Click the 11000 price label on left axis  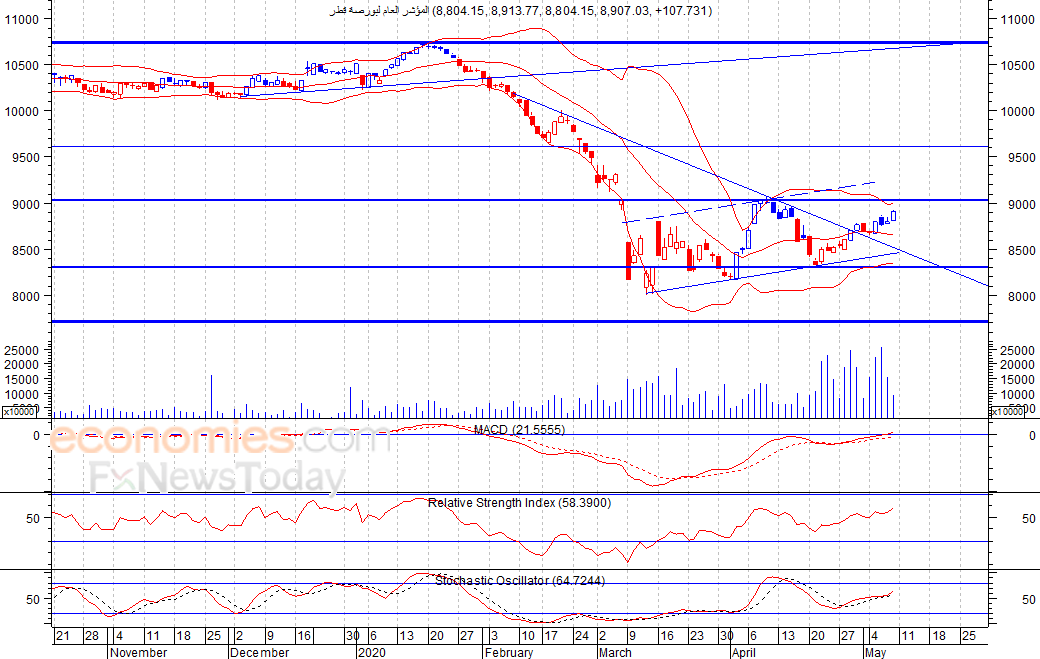point(22,19)
